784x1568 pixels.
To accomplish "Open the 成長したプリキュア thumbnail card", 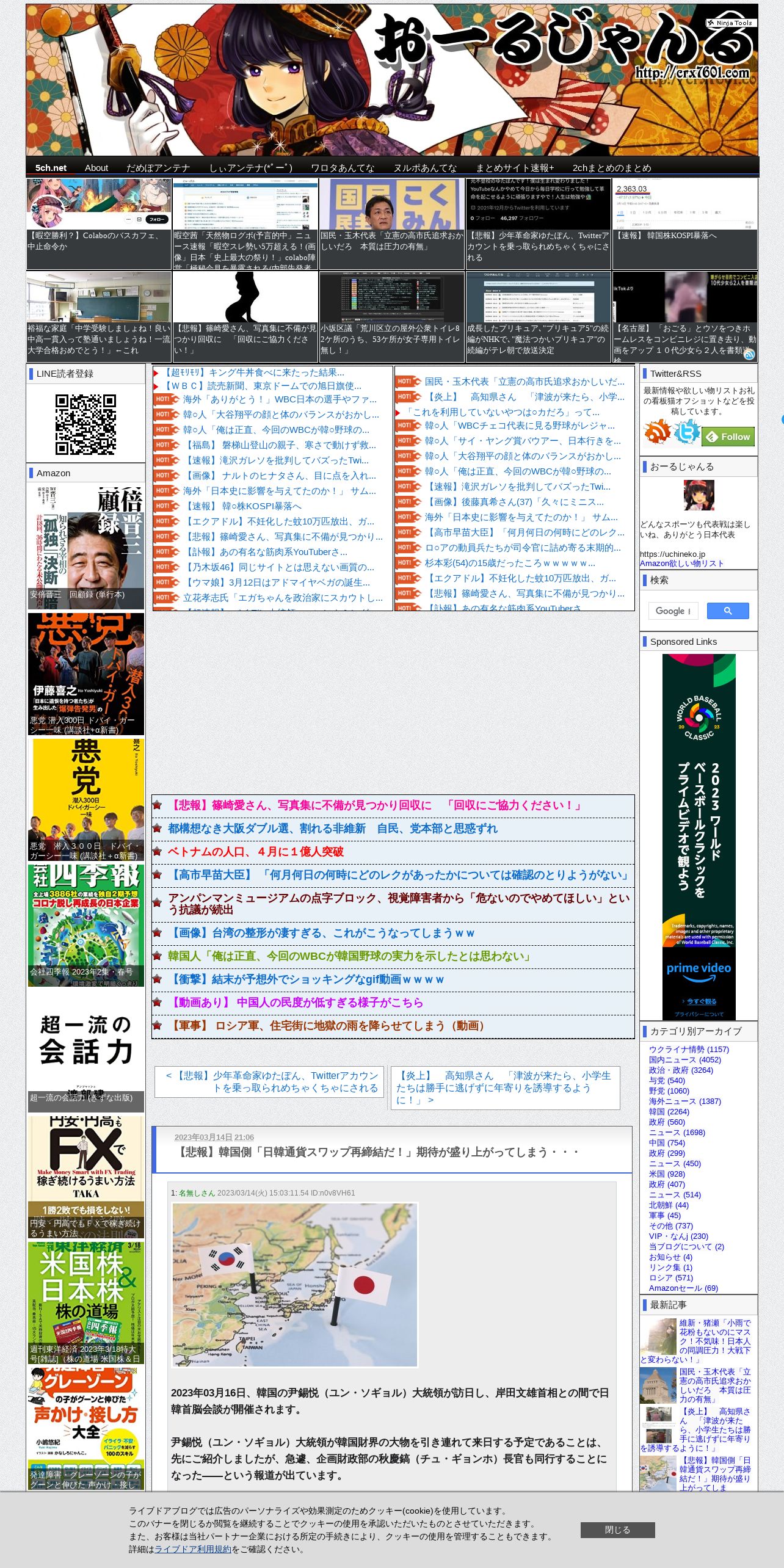I will pos(539,317).
